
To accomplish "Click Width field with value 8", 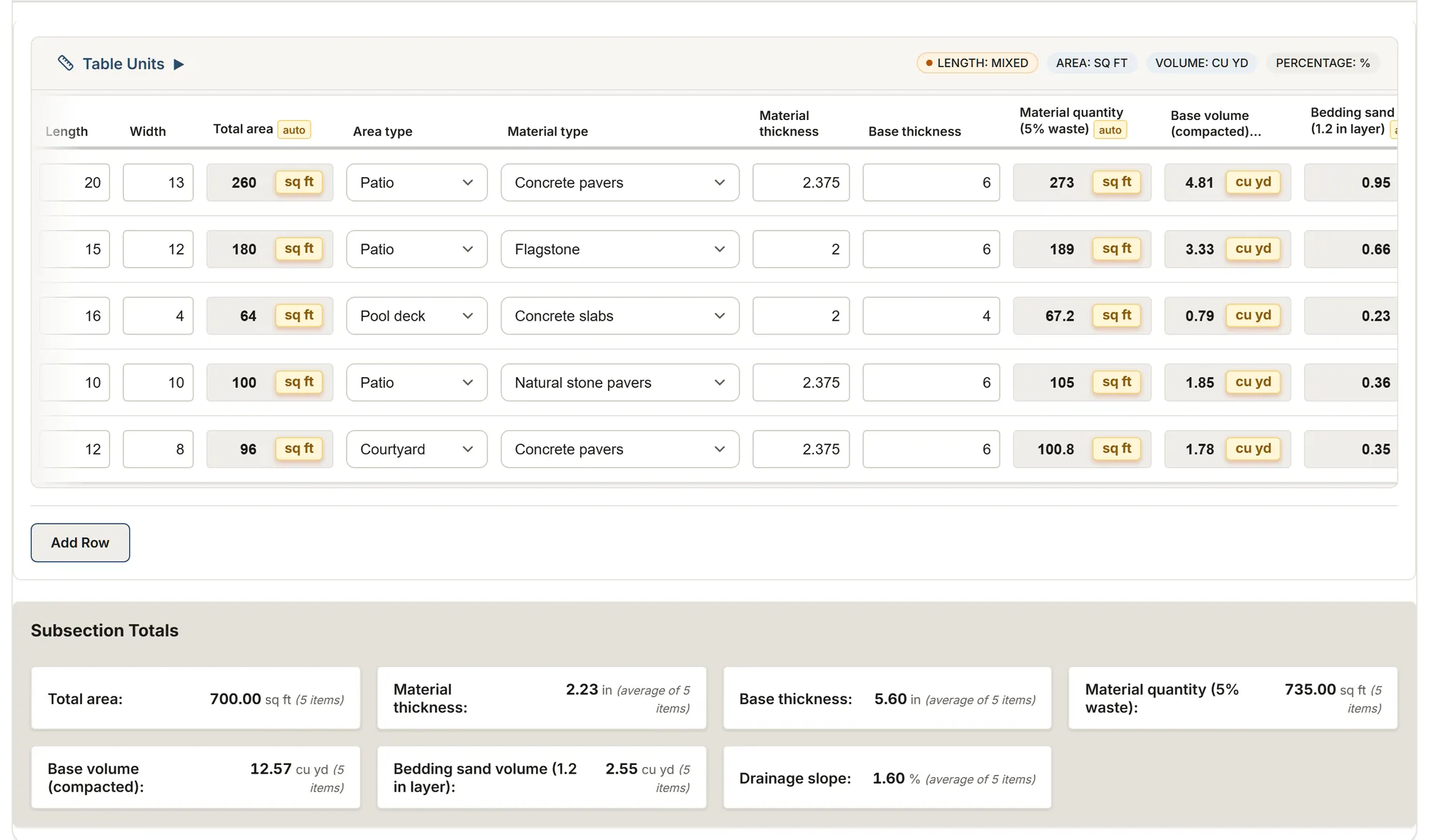I will coord(158,449).
